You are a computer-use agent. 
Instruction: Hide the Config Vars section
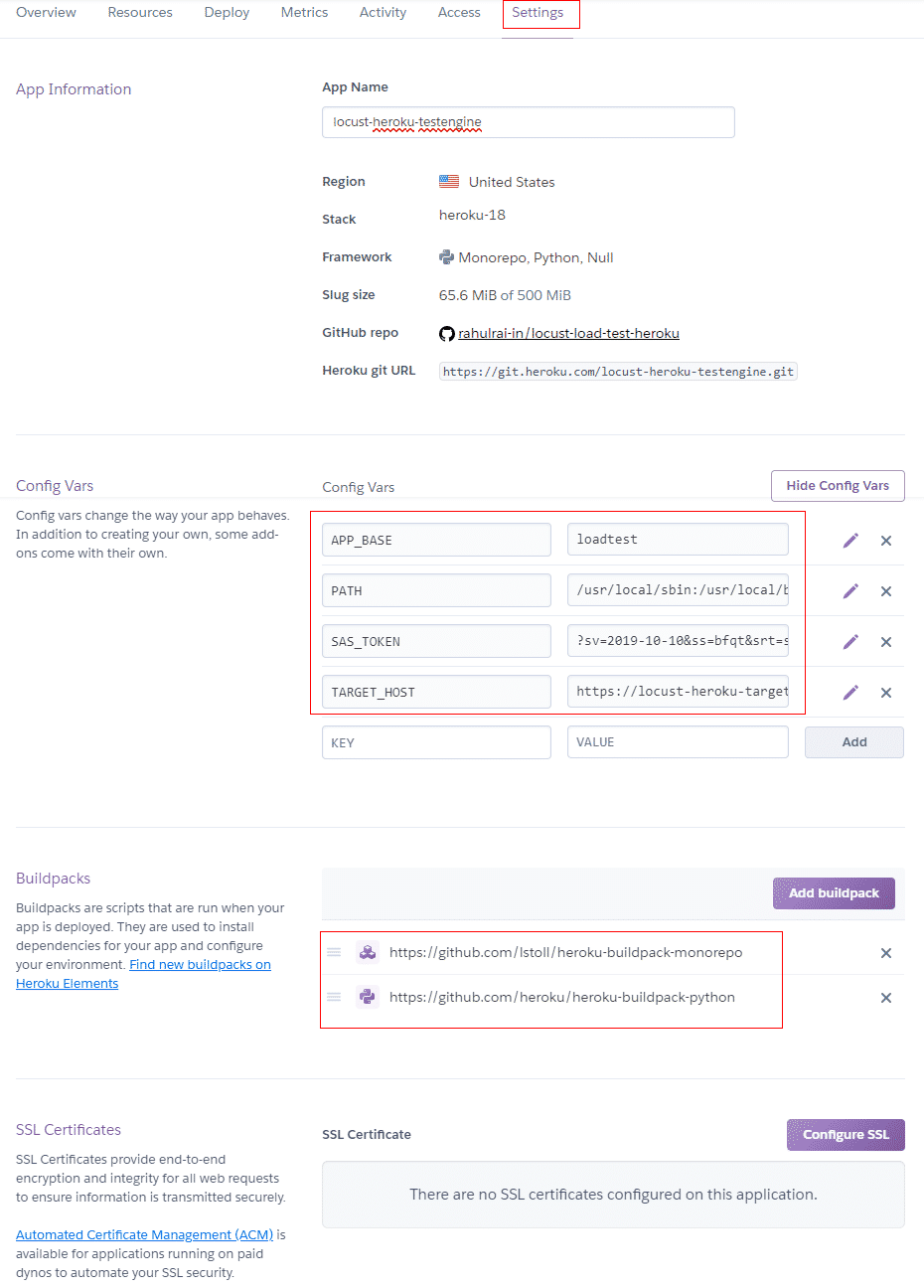pos(838,486)
